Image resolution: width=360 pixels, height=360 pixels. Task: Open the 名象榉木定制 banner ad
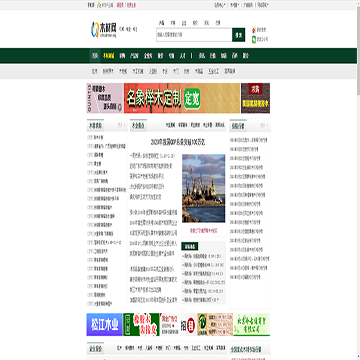coord(182,98)
